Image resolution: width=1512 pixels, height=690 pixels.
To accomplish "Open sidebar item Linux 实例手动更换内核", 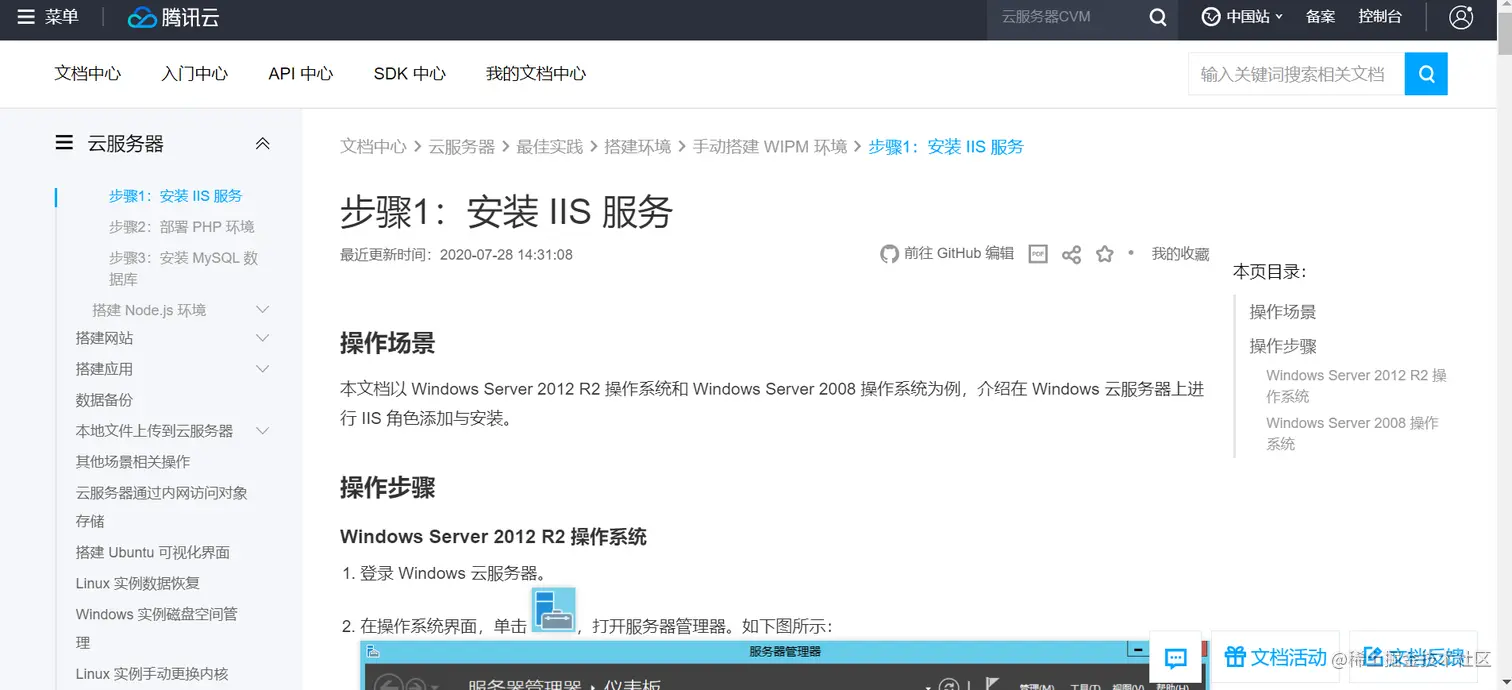I will click(152, 674).
